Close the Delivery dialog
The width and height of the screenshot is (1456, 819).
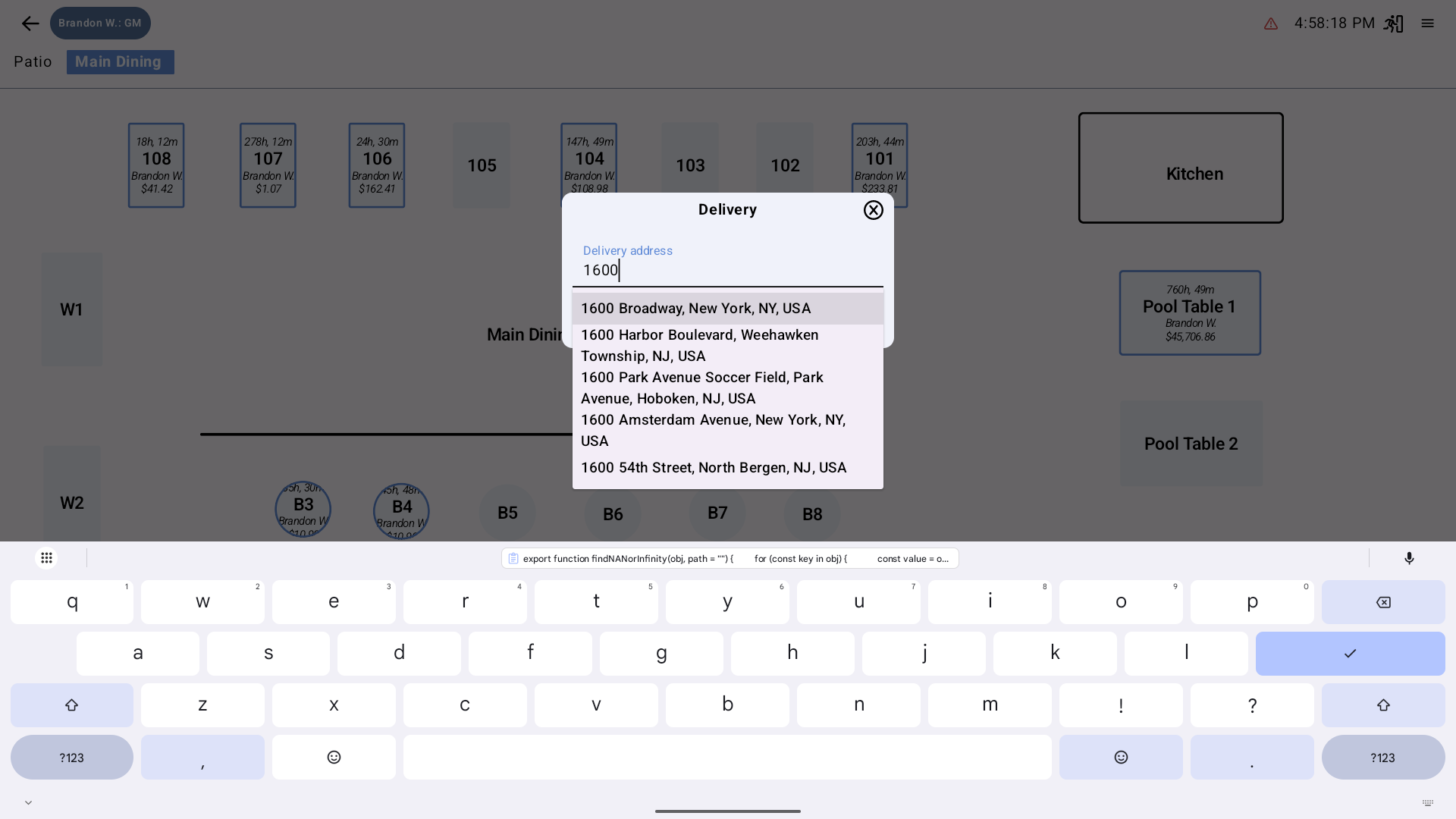(x=873, y=210)
